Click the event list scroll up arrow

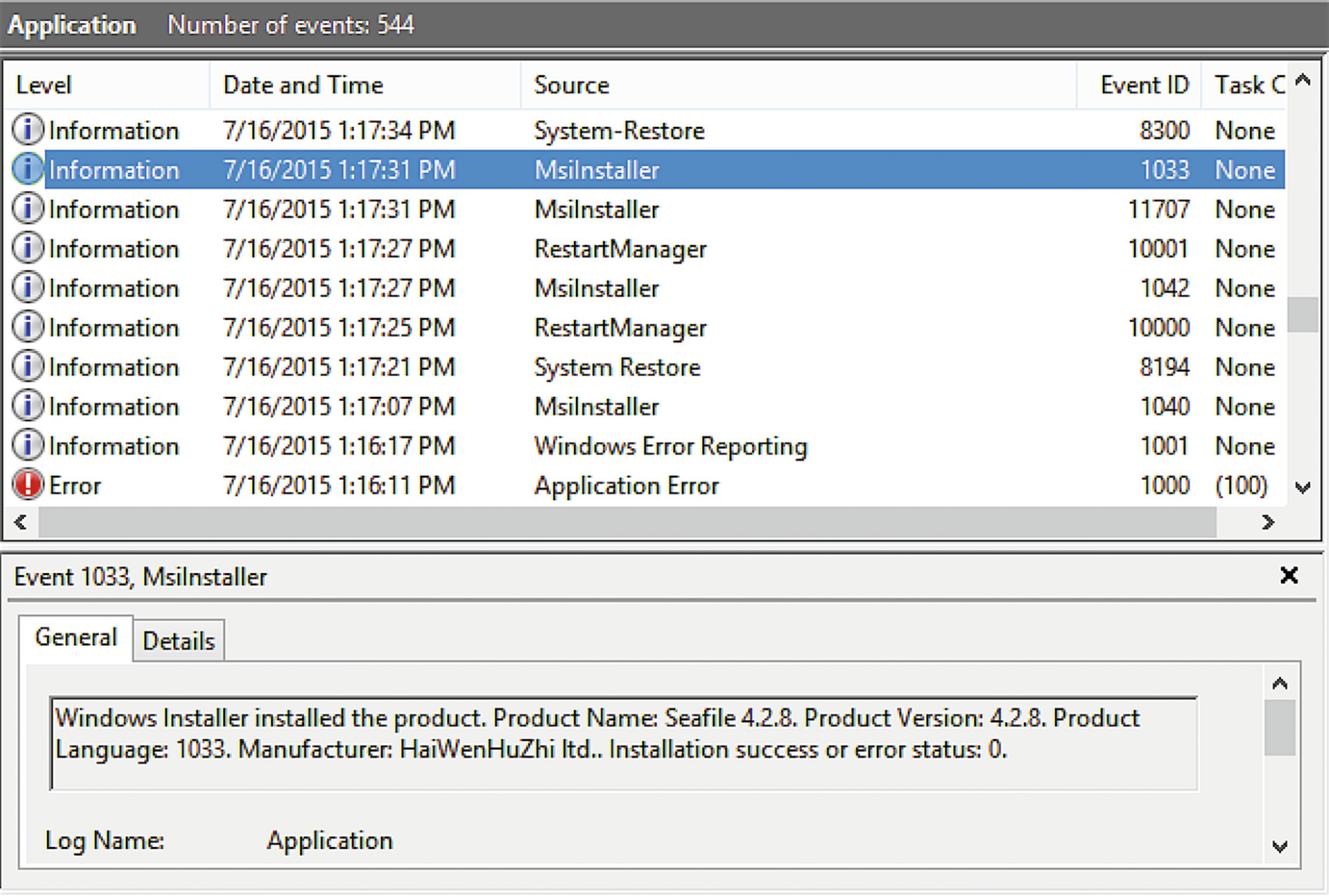pyautogui.click(x=1303, y=81)
